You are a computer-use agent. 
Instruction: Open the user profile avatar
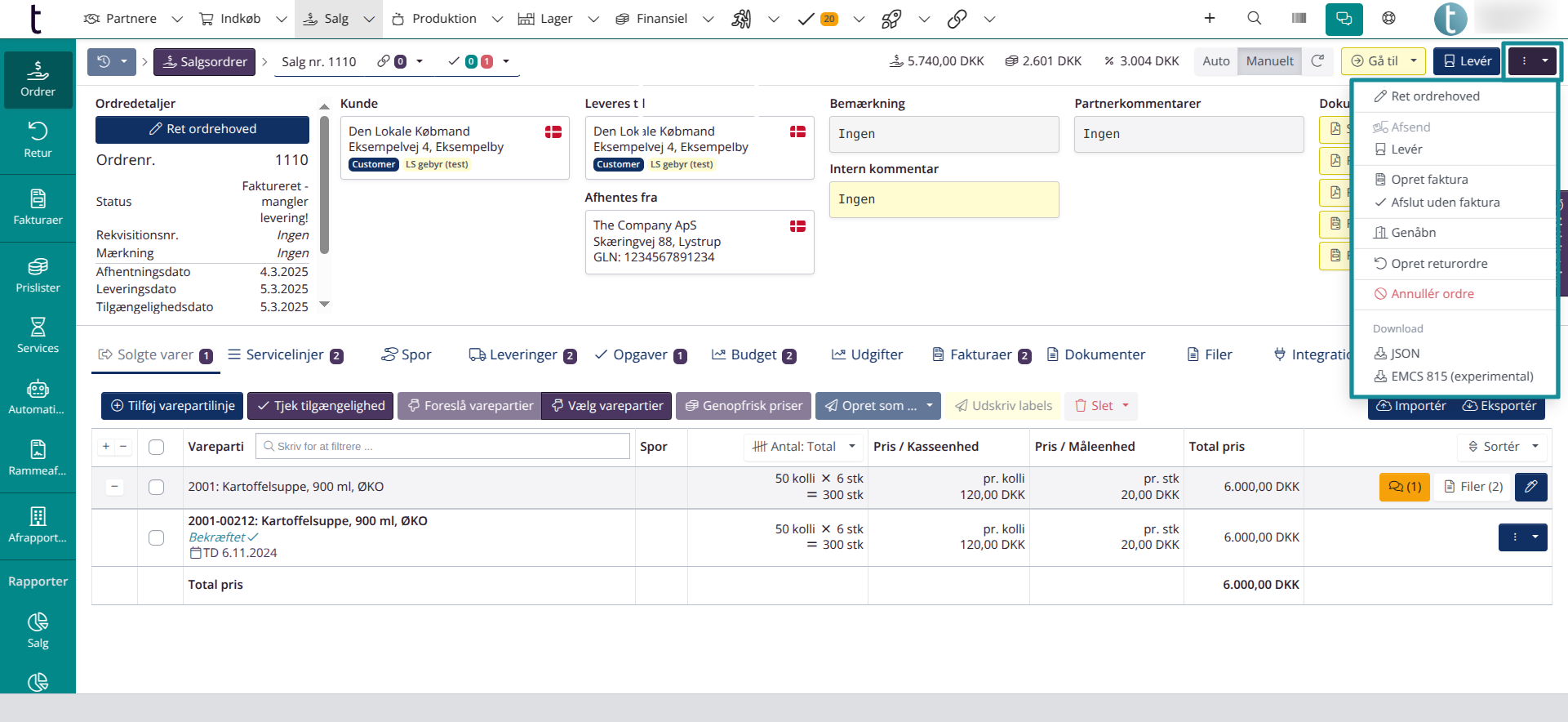(x=1450, y=19)
